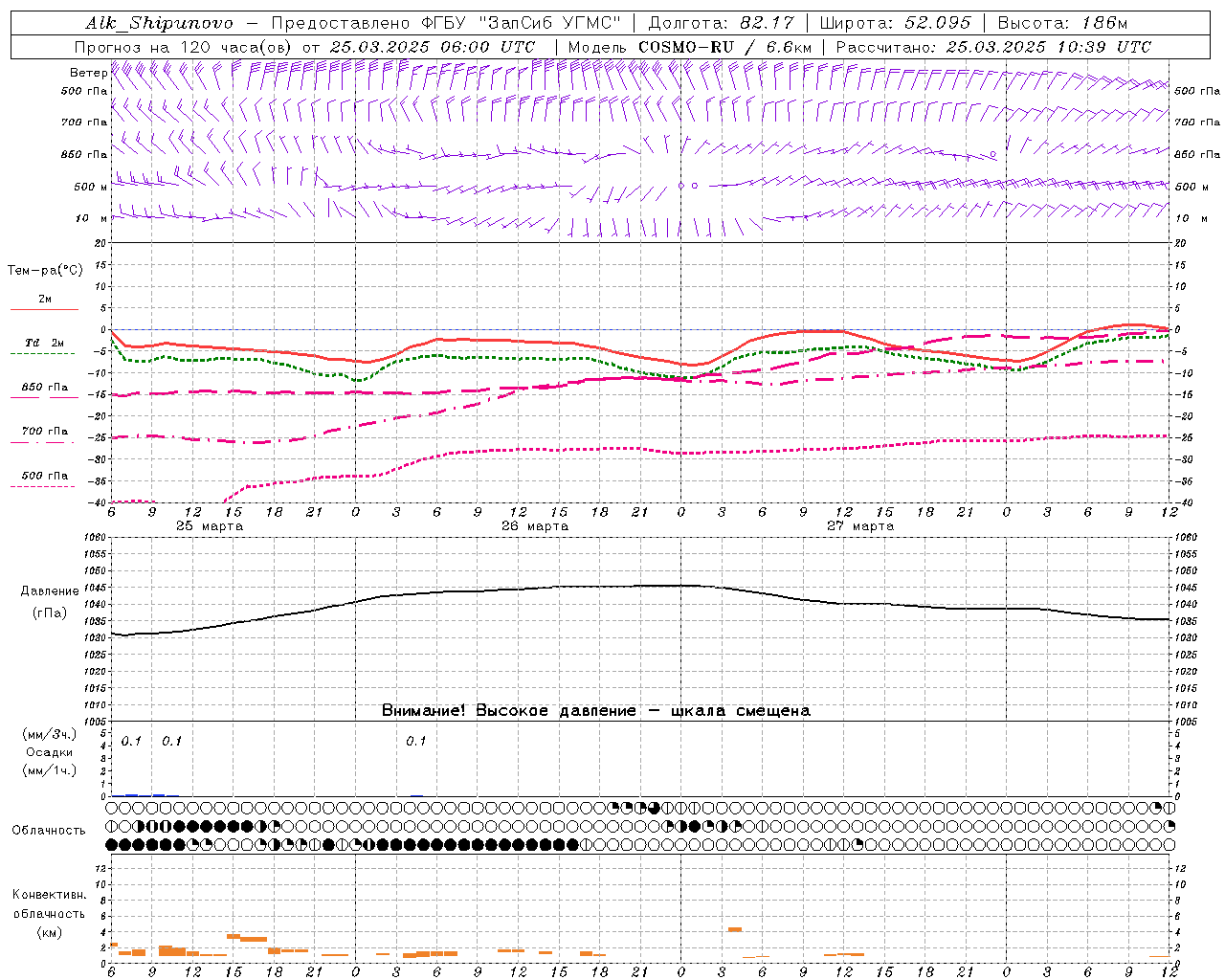Click the (км) unit label under Конвективн. облачность
This screenshot has width=1225, height=980.
[49, 932]
